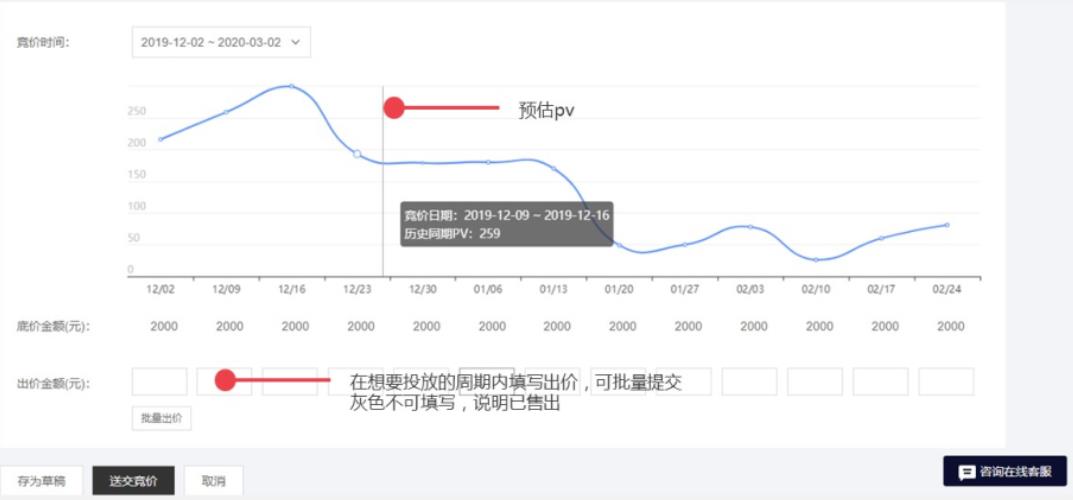Focus the bid amount field under 02/24
The height and width of the screenshot is (500, 1073).
[946, 382]
